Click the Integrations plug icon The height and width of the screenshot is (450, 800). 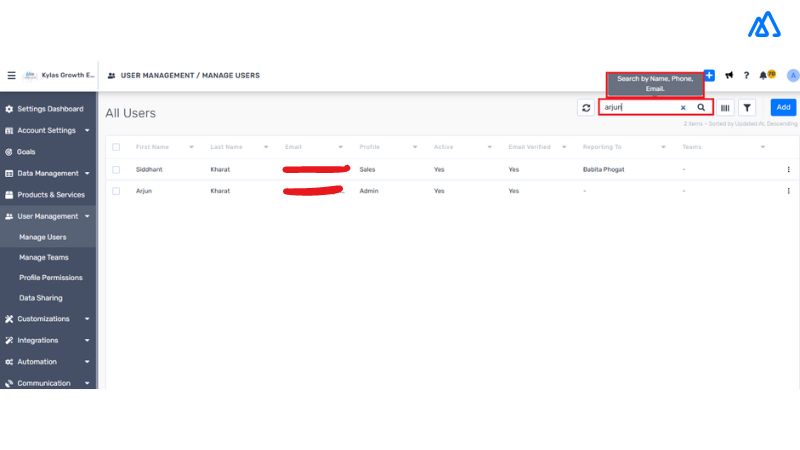click(9, 340)
